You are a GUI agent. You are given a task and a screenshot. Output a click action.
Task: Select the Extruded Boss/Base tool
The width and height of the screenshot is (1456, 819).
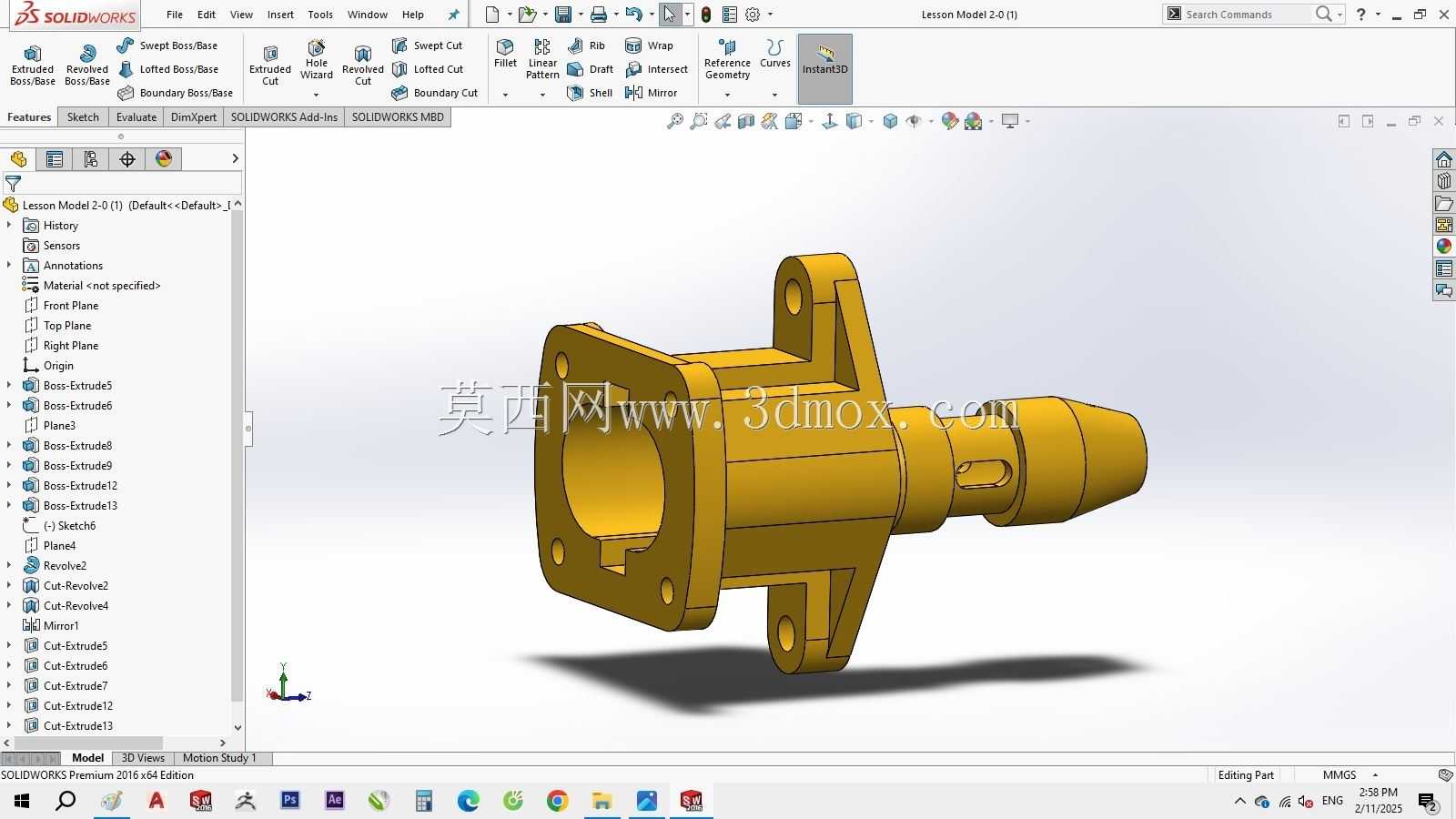click(x=33, y=66)
